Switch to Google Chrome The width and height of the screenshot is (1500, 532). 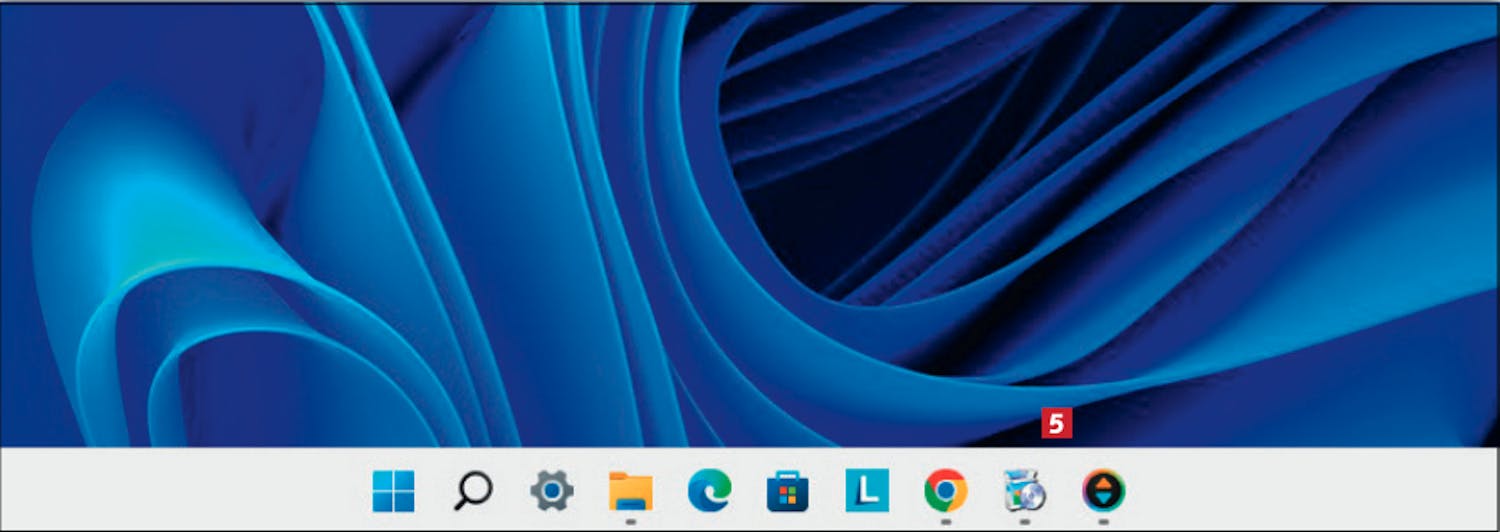945,491
